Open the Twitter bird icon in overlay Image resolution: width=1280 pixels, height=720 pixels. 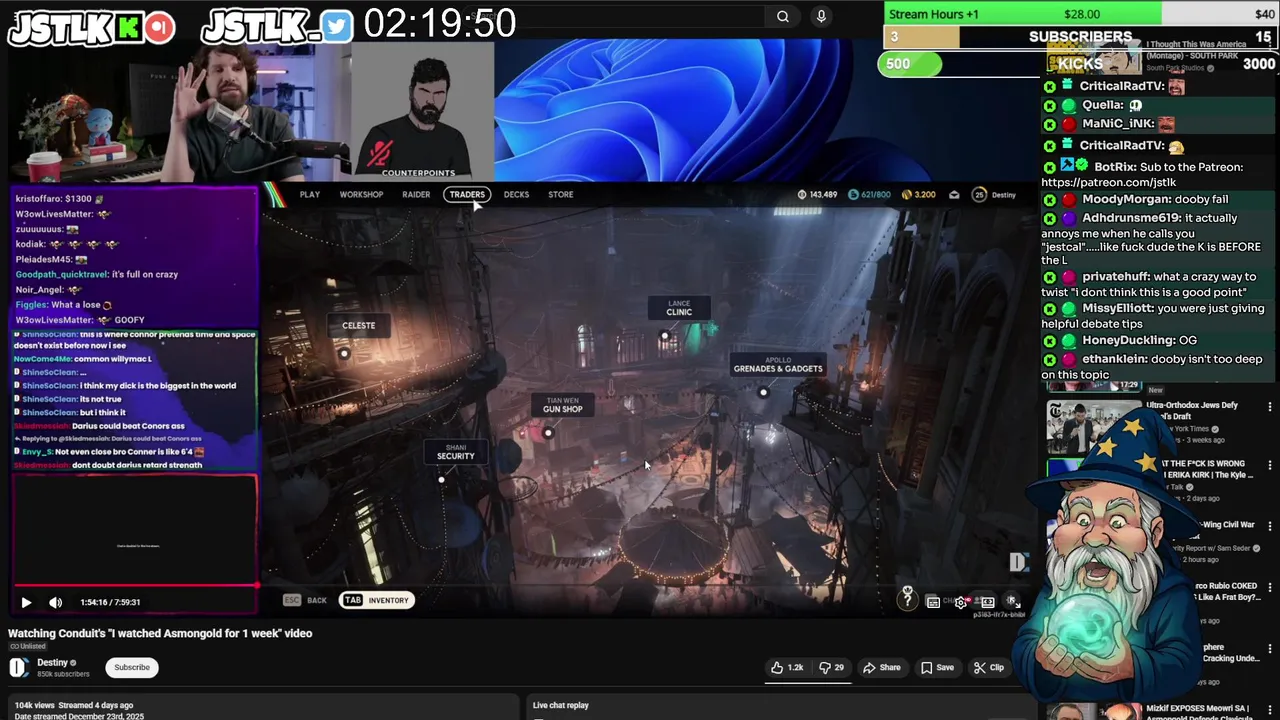coord(337,27)
